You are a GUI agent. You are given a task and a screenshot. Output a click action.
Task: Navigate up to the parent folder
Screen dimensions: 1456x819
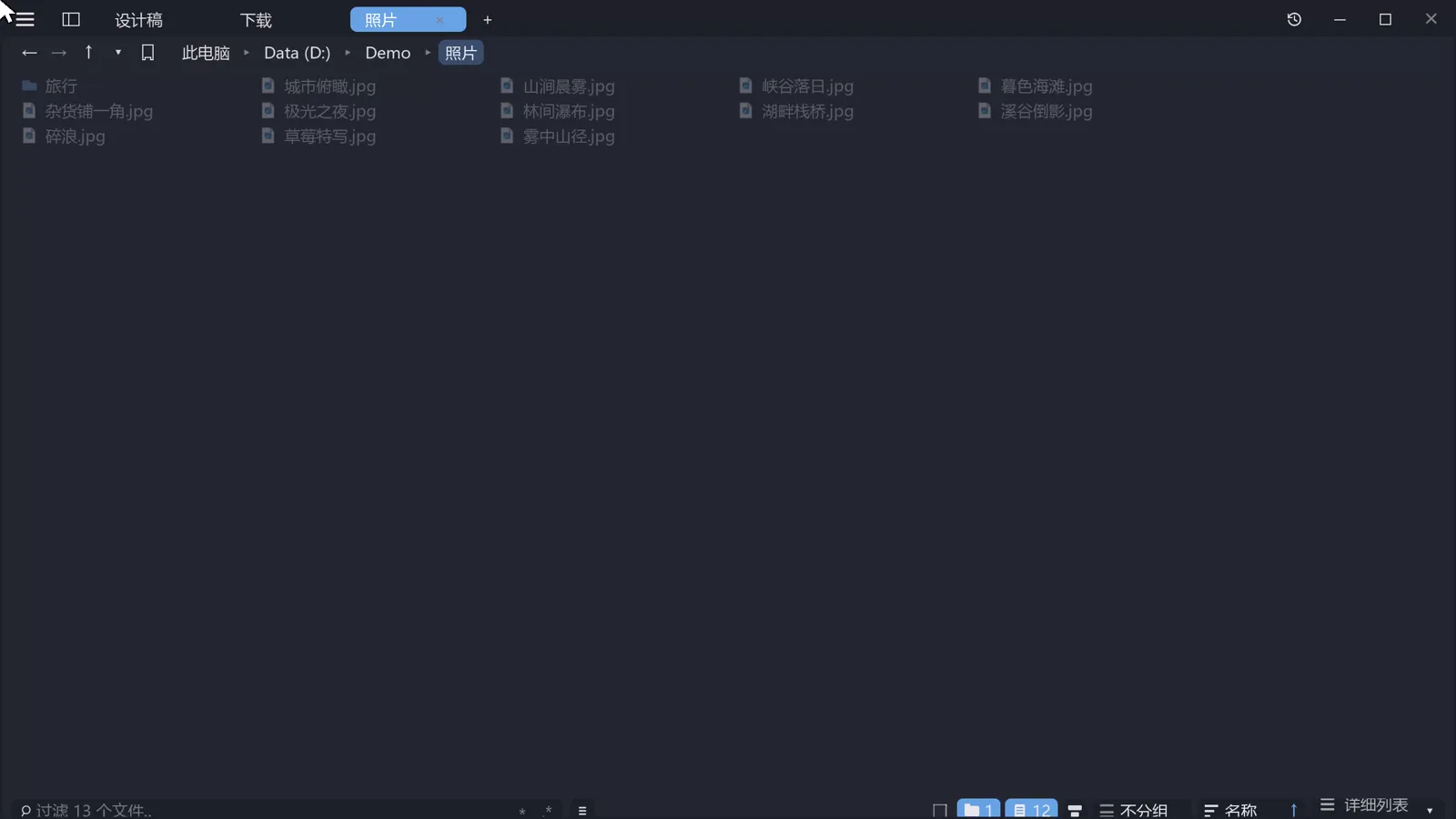coord(88,52)
